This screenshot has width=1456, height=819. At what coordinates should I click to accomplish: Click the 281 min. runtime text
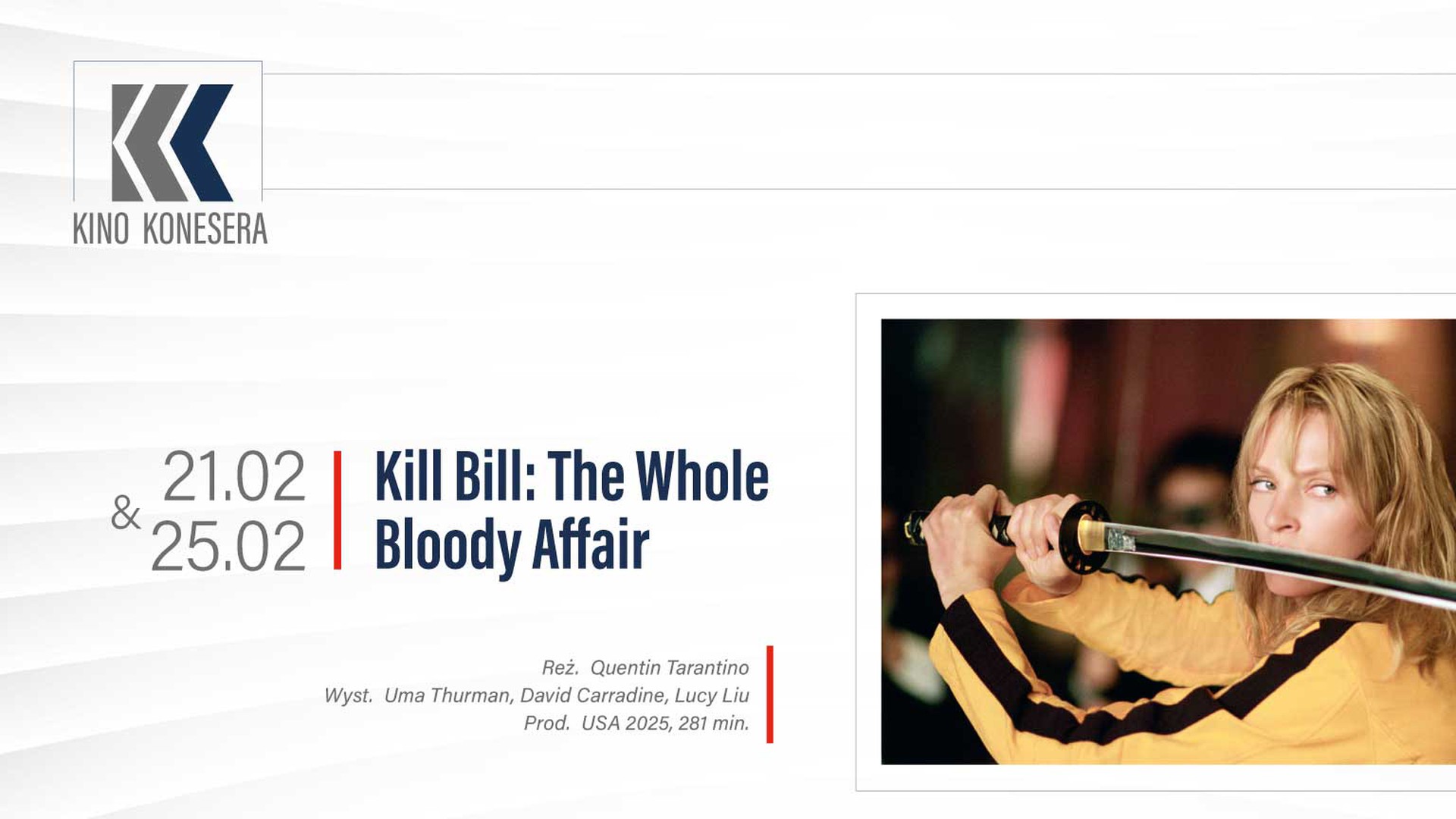pyautogui.click(x=714, y=723)
